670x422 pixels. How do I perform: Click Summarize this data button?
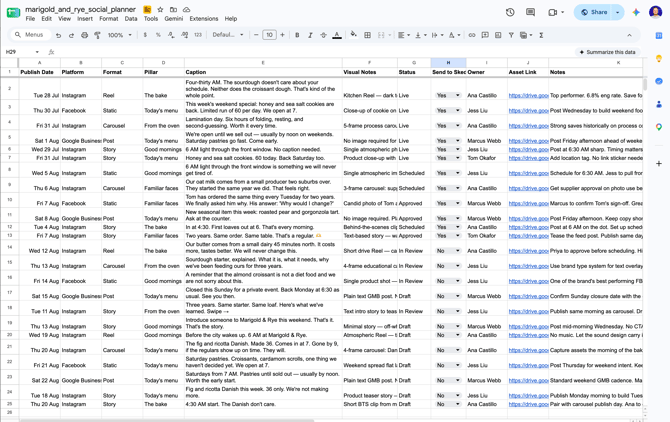tap(607, 52)
